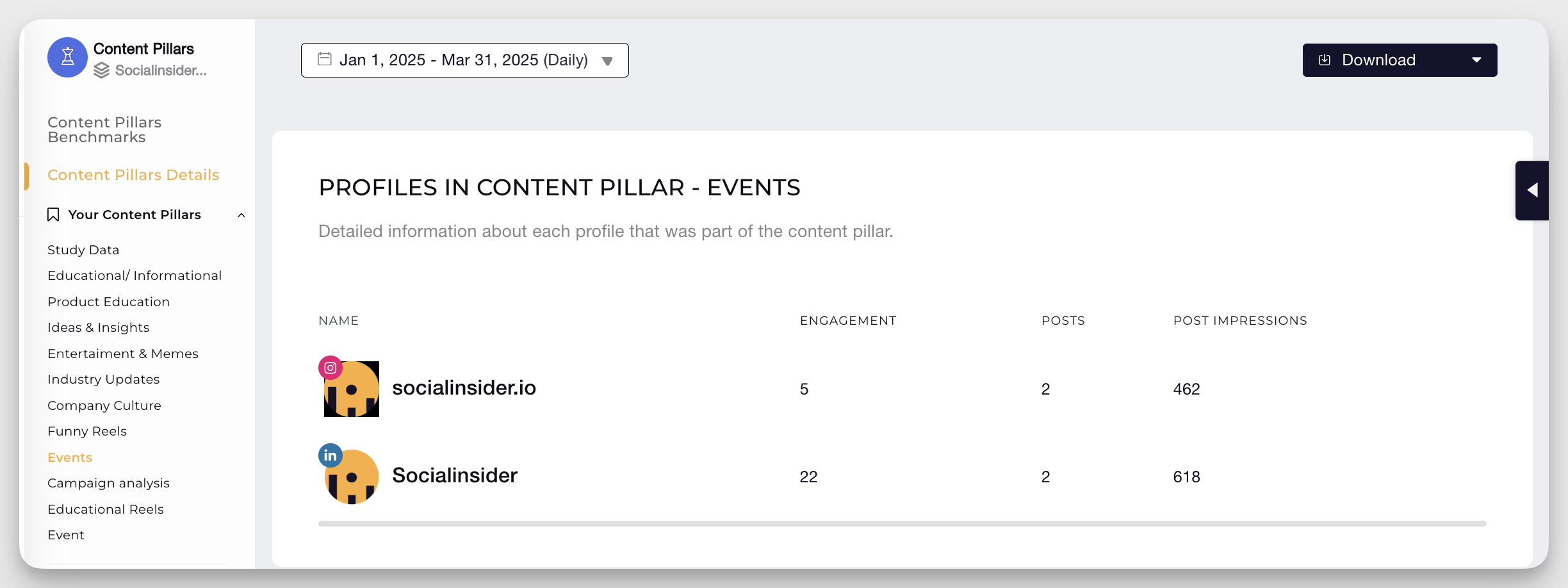
Task: Click the Socialinsider... project name
Action: tap(161, 70)
